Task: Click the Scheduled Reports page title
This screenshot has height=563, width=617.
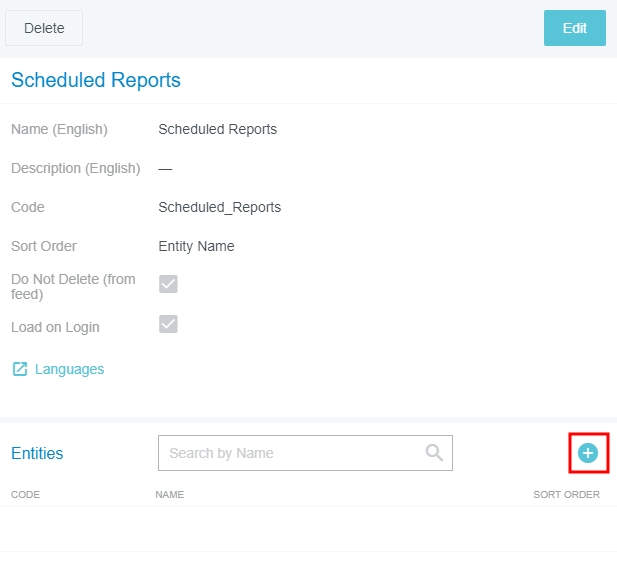Action: click(96, 81)
